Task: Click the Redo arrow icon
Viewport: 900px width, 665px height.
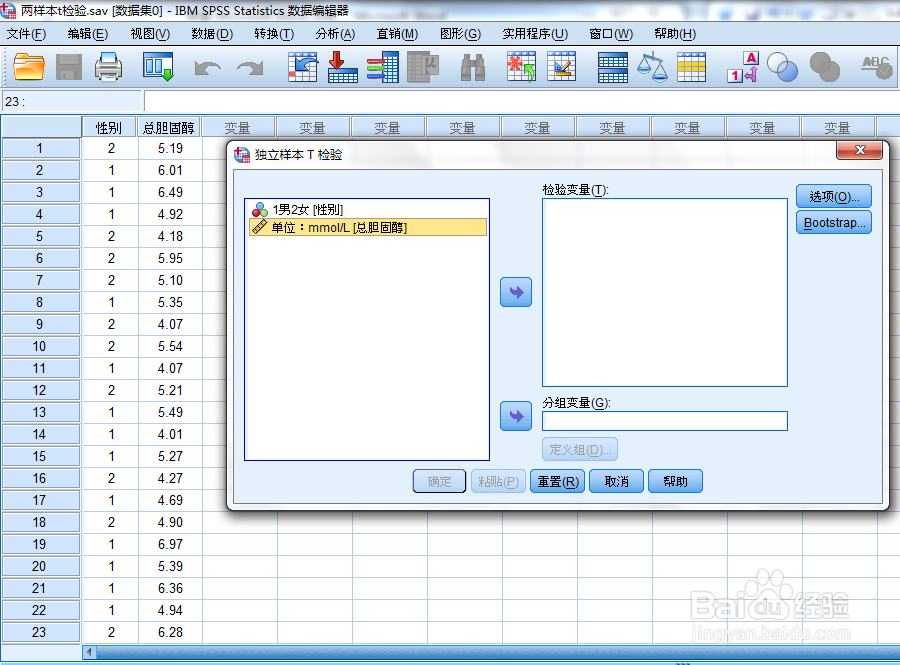Action: point(250,68)
